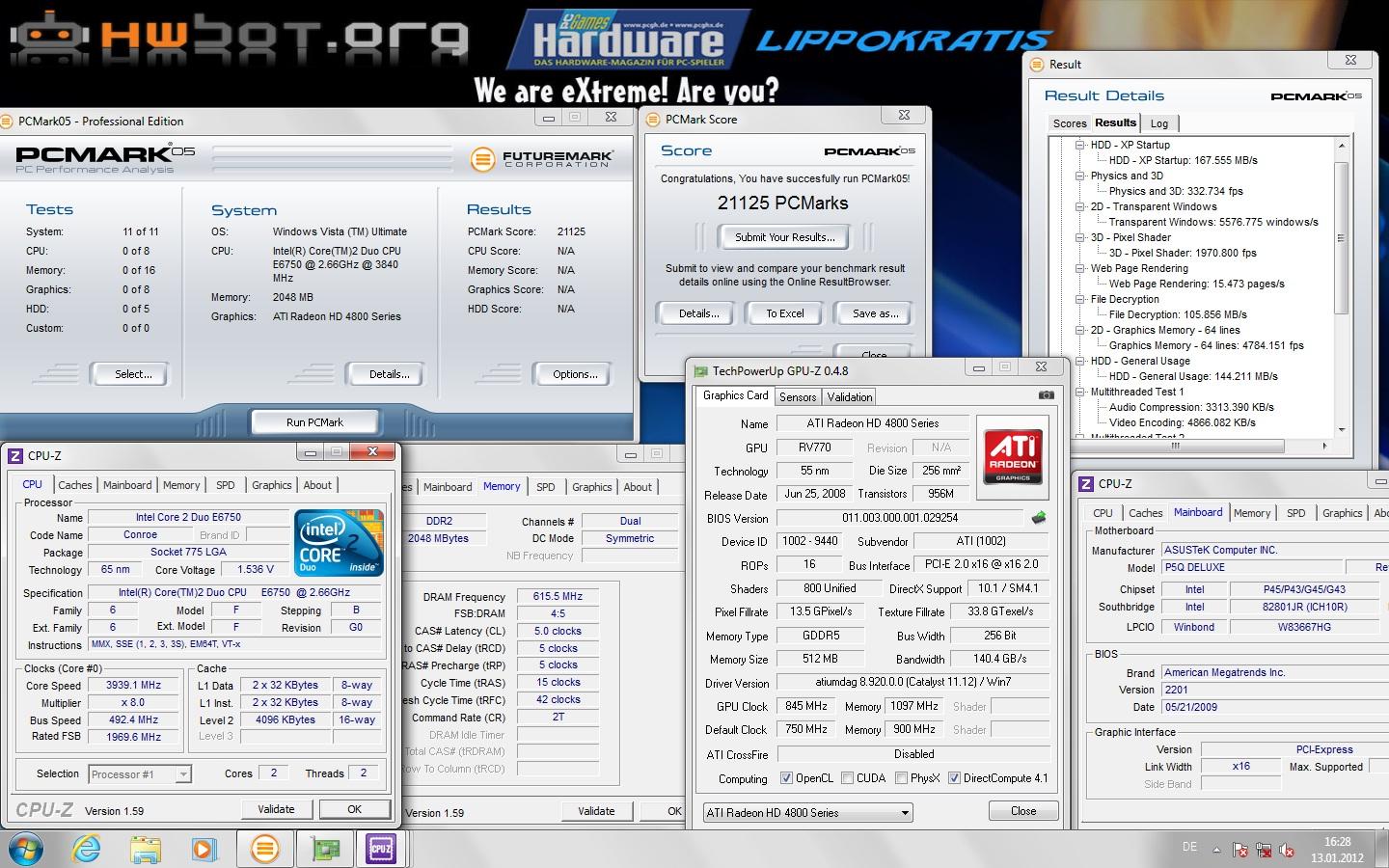The height and width of the screenshot is (868, 1389).
Task: Click the CPU-Z title bar Z icon
Action: 15,455
